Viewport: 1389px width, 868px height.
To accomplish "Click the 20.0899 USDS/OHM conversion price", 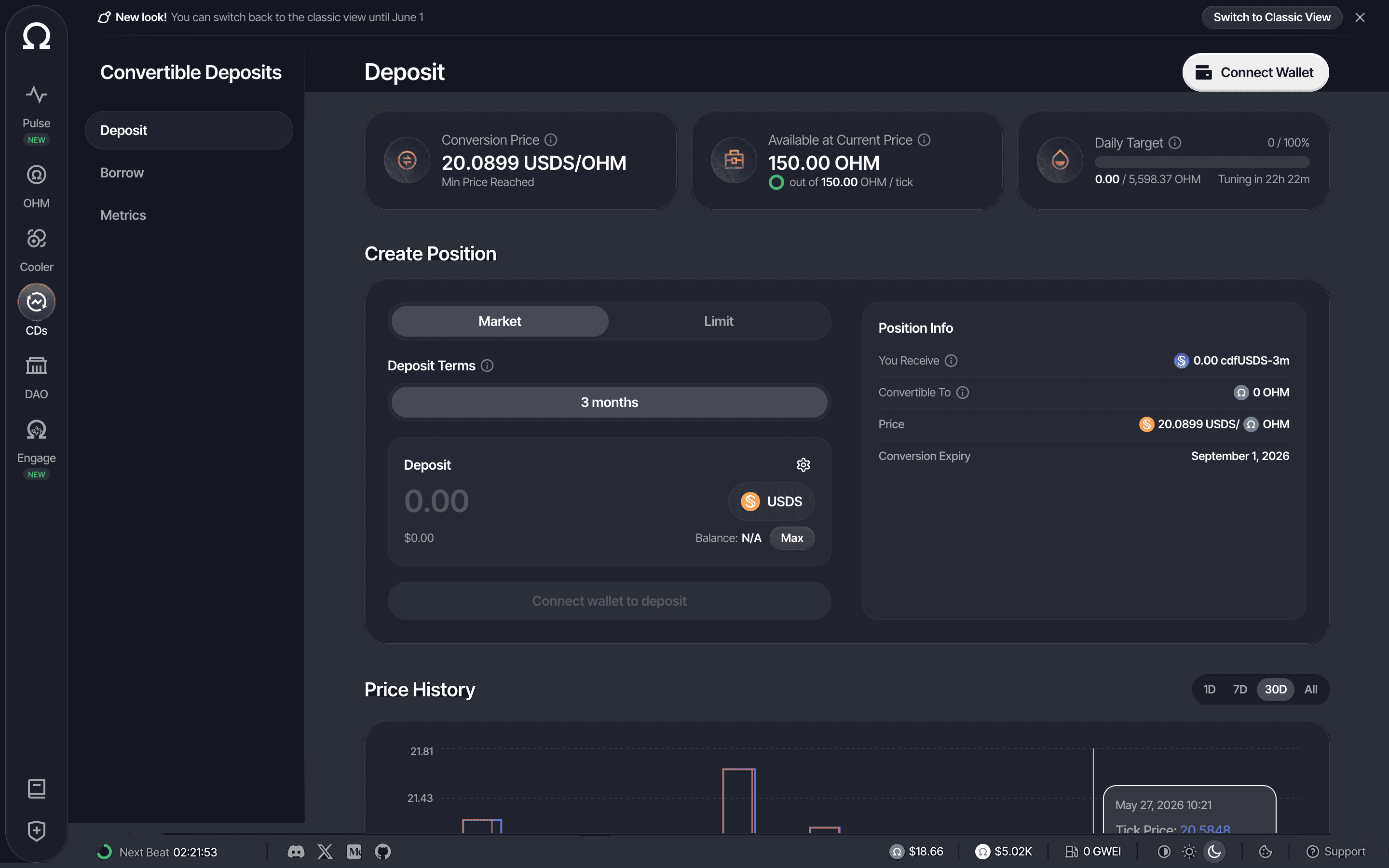I will pos(534,163).
